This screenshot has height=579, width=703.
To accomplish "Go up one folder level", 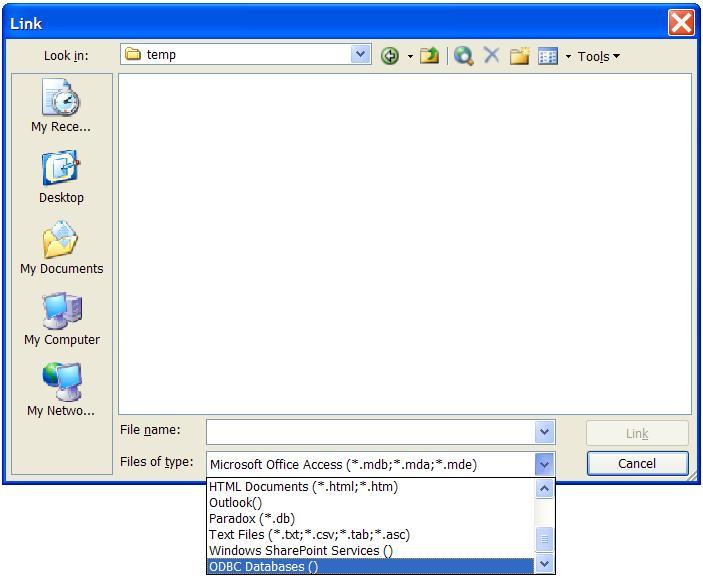I will (x=430, y=56).
